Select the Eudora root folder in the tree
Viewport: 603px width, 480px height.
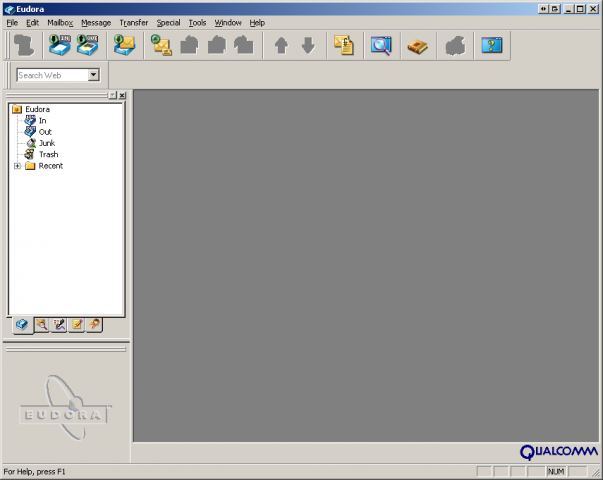point(37,109)
